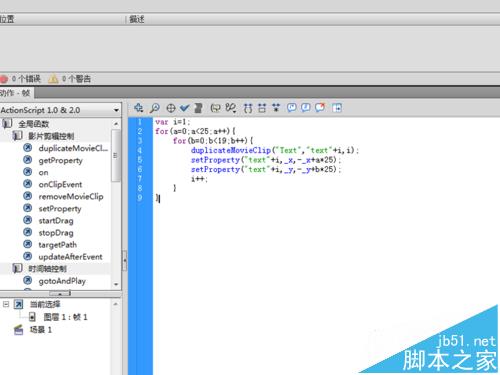Click Remove comment icon

tap(320, 107)
